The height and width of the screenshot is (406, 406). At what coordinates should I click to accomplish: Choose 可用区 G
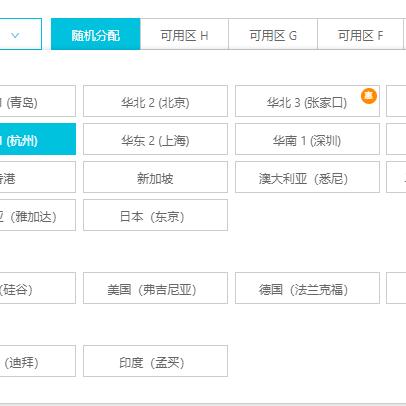pos(273,34)
